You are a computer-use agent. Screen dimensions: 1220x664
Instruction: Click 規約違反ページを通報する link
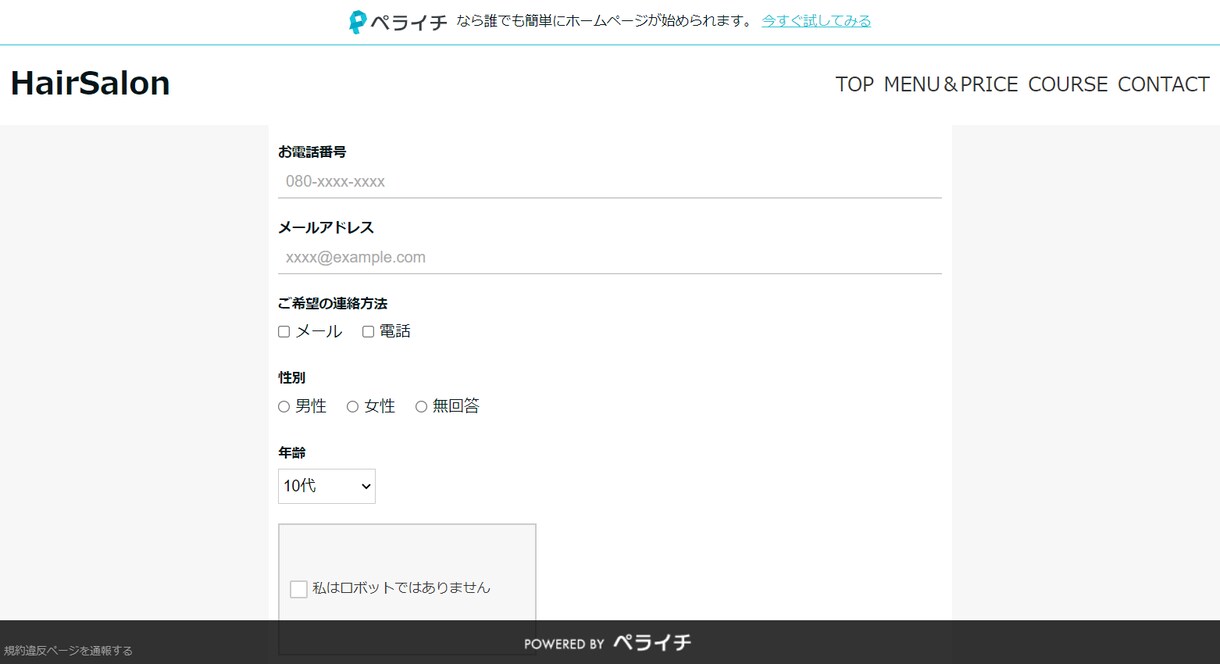pyautogui.click(x=68, y=651)
